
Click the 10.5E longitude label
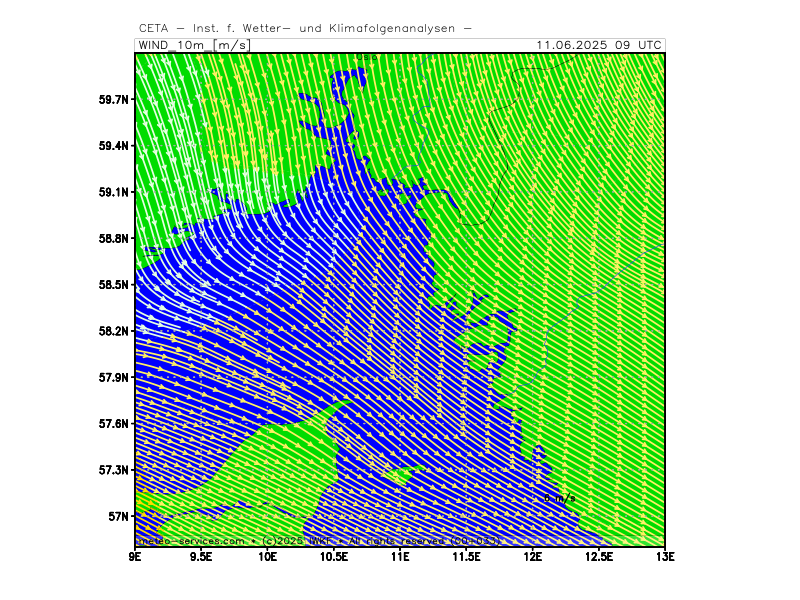(x=333, y=556)
